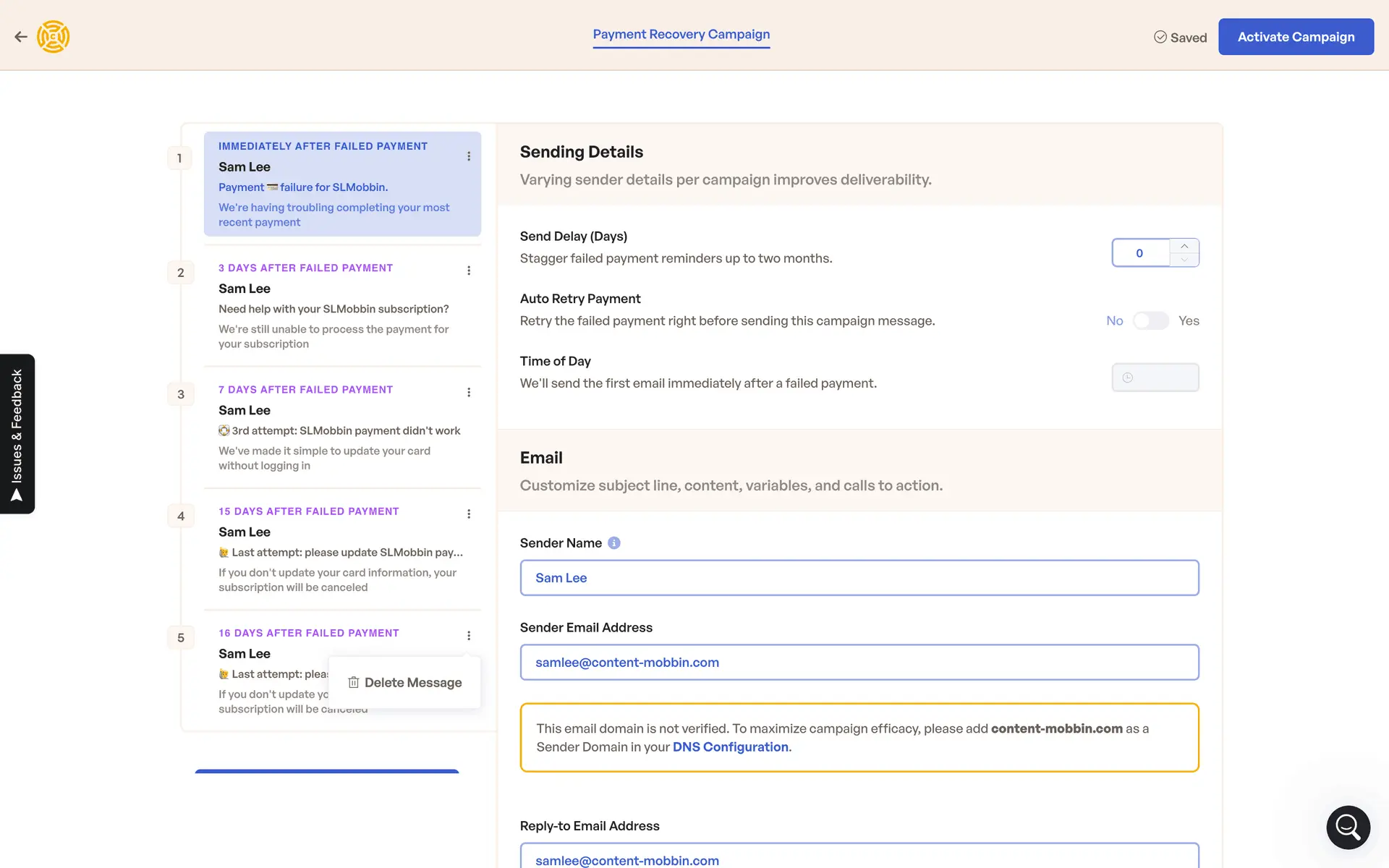The image size is (1389, 868).
Task: Click Sender Name info icon
Action: click(x=614, y=543)
